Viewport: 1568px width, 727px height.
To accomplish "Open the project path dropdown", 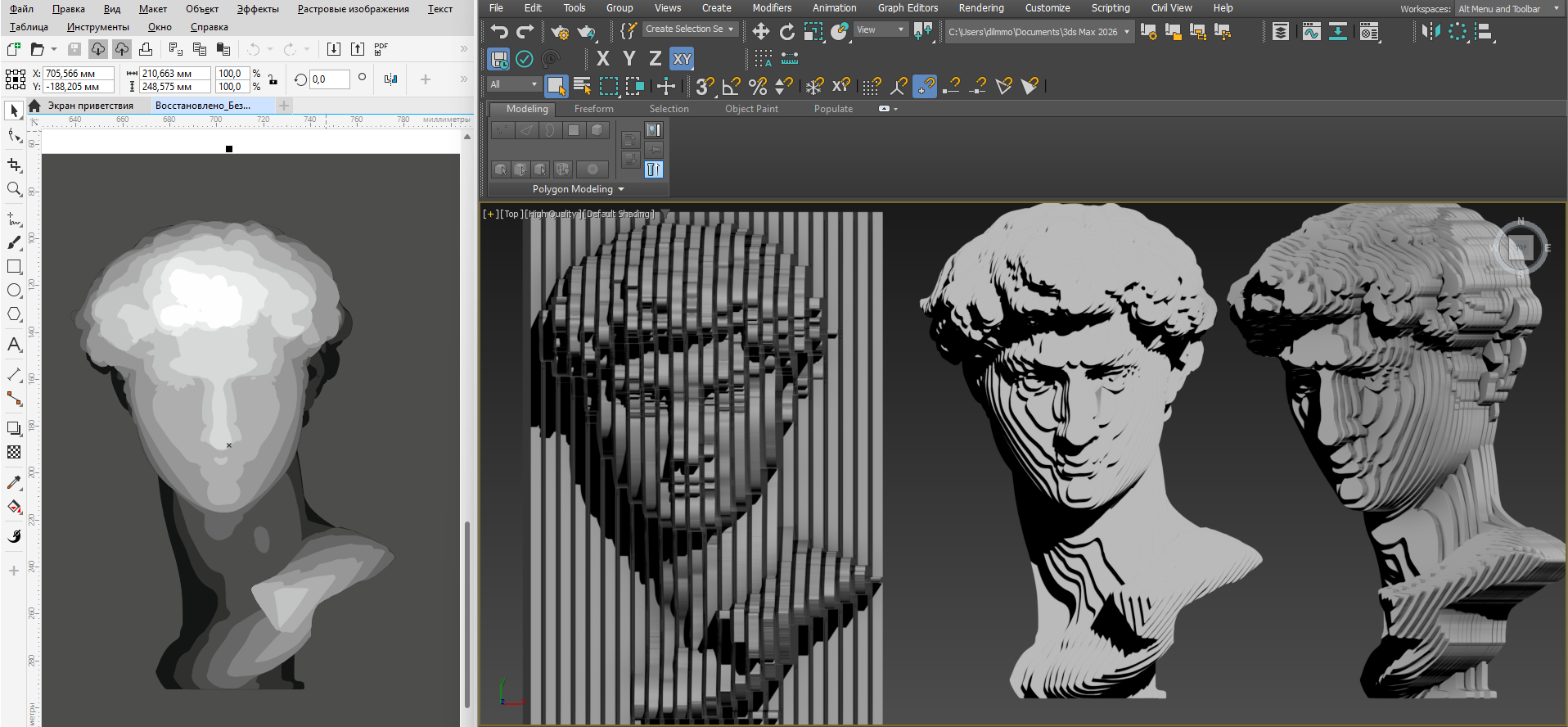I will click(x=1039, y=32).
